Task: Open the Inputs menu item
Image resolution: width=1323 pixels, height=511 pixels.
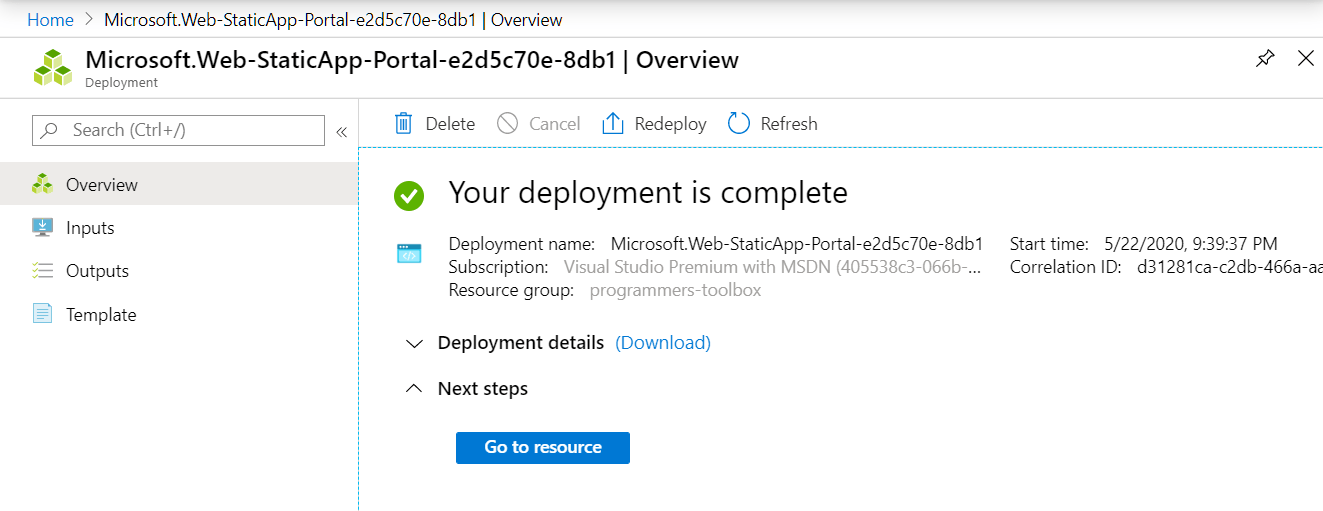Action: coord(179,227)
